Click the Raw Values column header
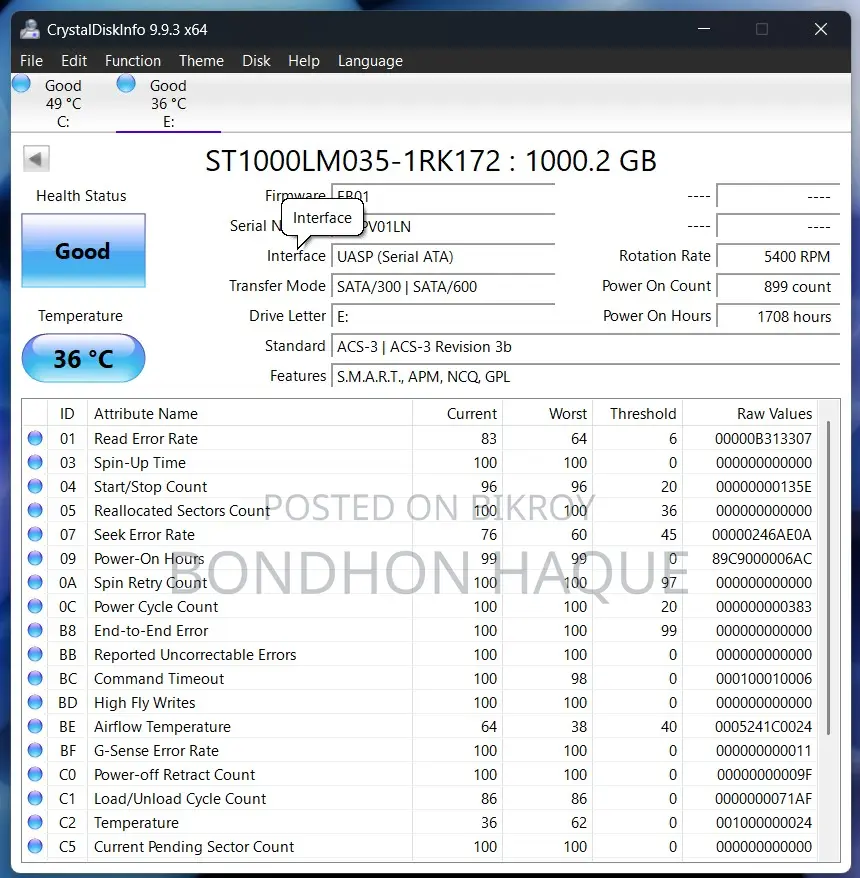This screenshot has height=878, width=860. click(x=750, y=414)
